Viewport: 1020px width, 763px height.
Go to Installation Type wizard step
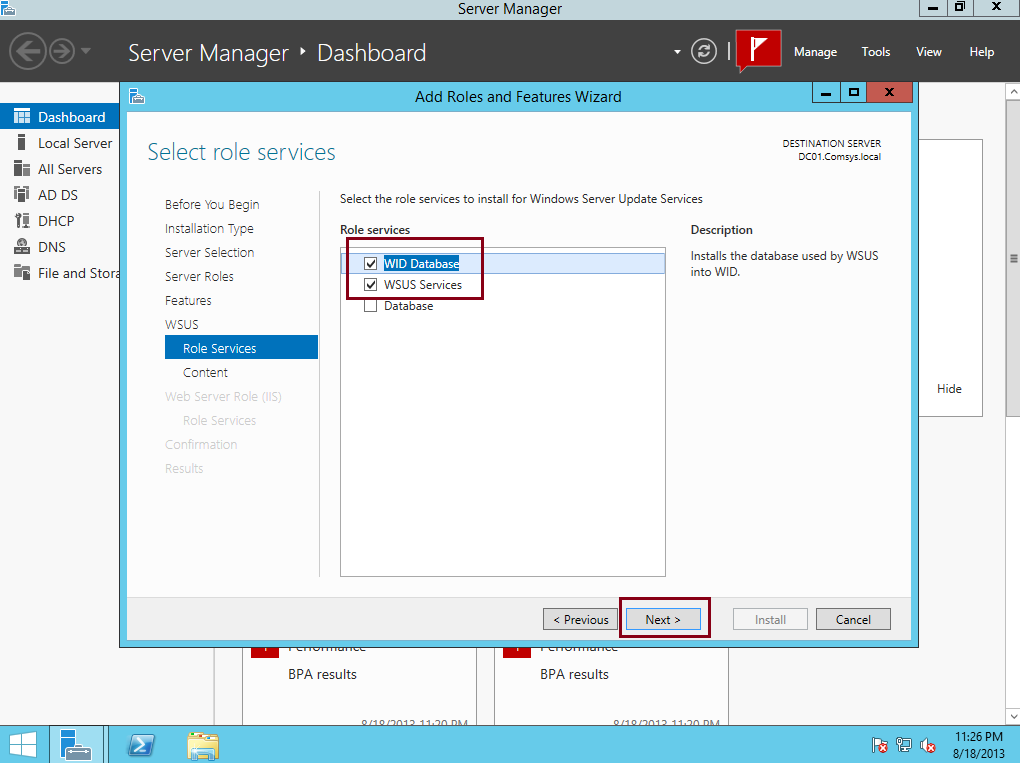(x=209, y=228)
